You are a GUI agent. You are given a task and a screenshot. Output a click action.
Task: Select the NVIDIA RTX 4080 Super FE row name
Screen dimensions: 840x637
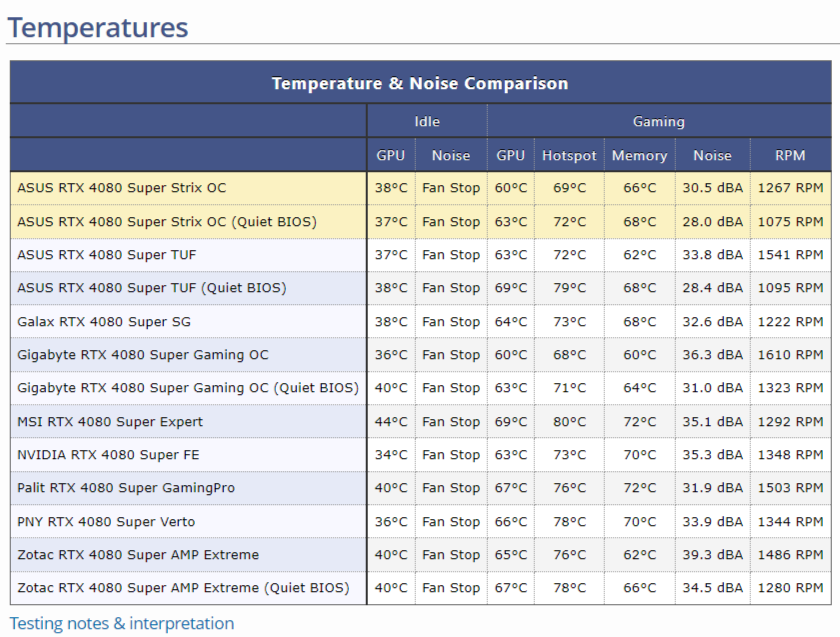108,455
